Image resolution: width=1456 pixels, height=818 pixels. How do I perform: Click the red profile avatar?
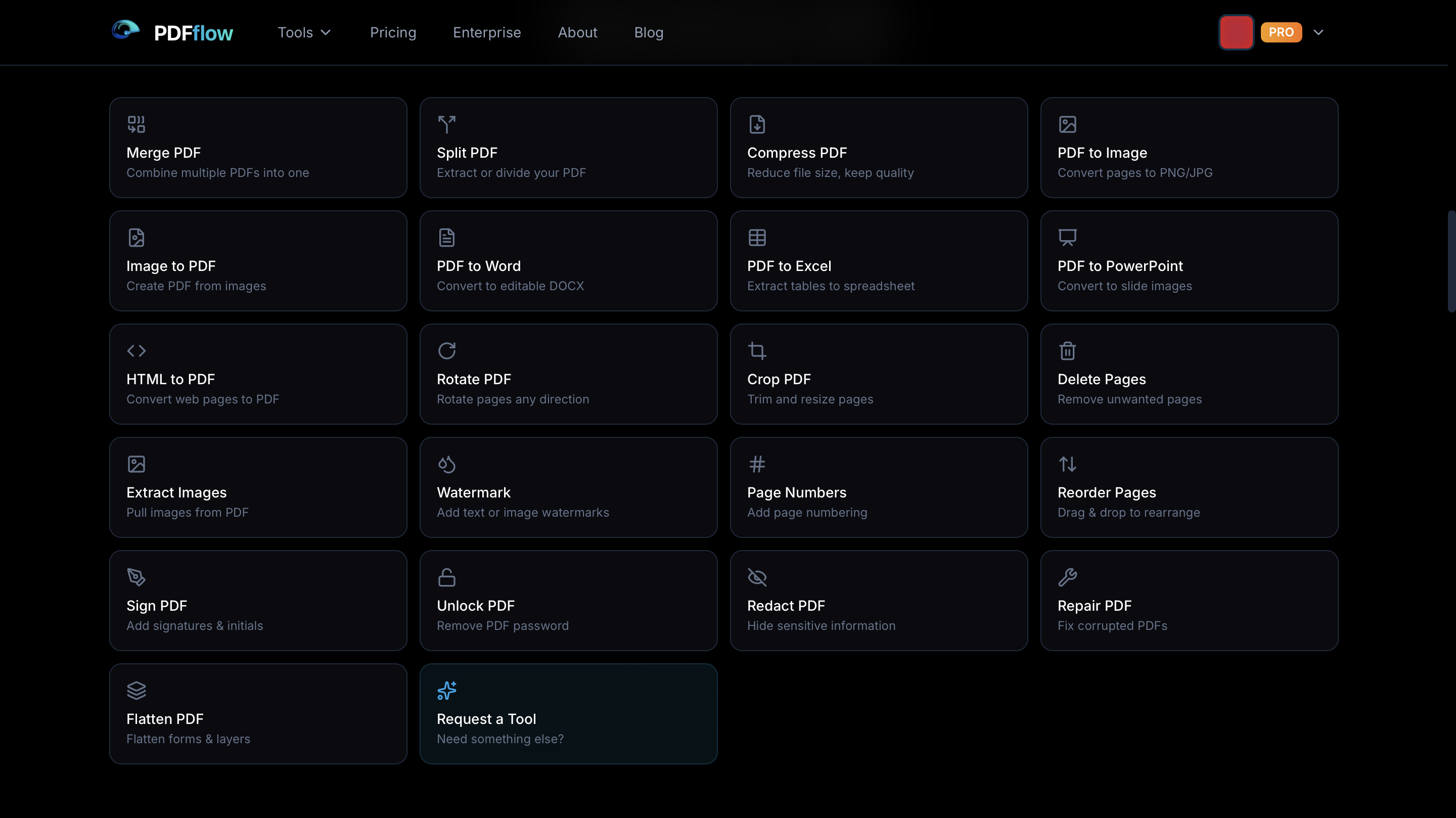tap(1236, 32)
